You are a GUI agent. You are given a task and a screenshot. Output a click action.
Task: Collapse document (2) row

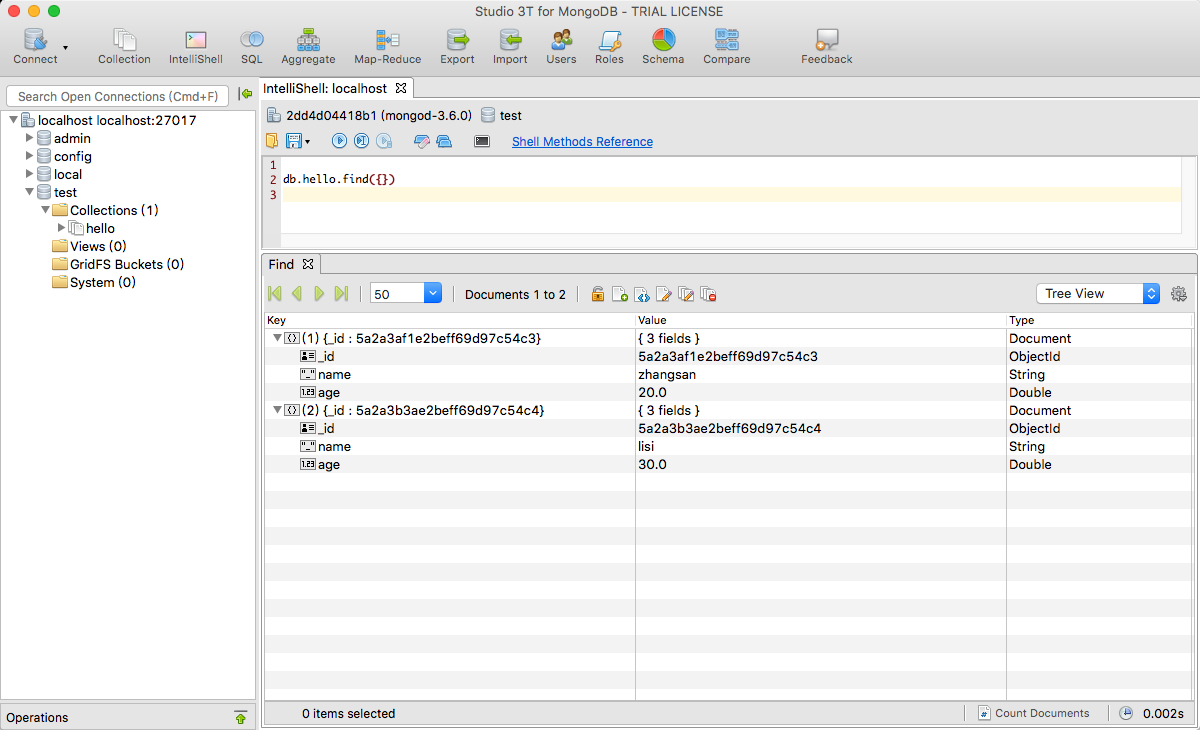click(x=277, y=410)
